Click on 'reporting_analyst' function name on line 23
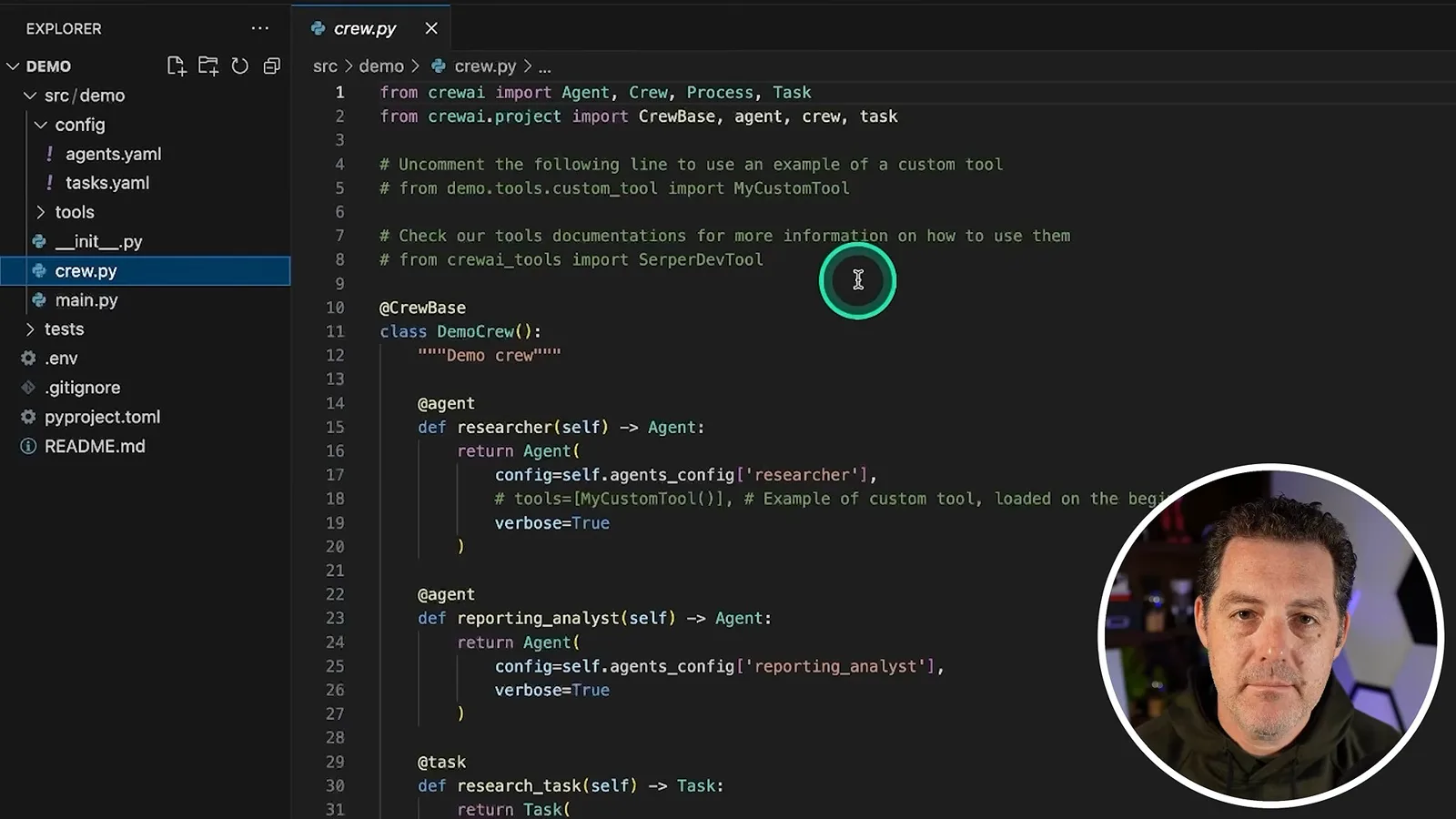1456x819 pixels. pyautogui.click(x=538, y=618)
